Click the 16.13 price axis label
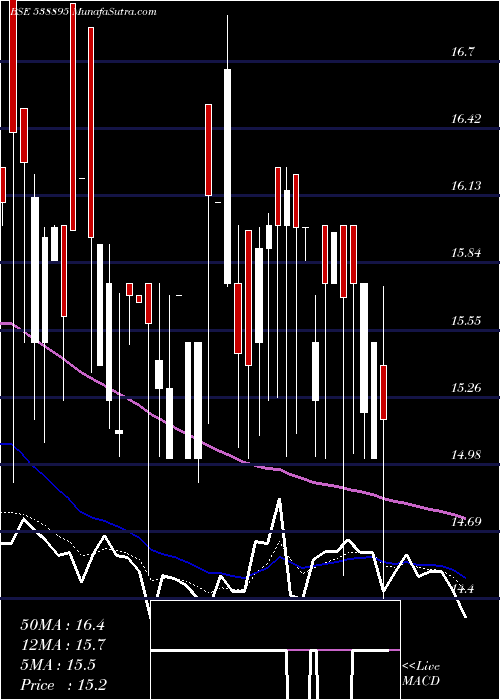The image size is (500, 700). (466, 186)
